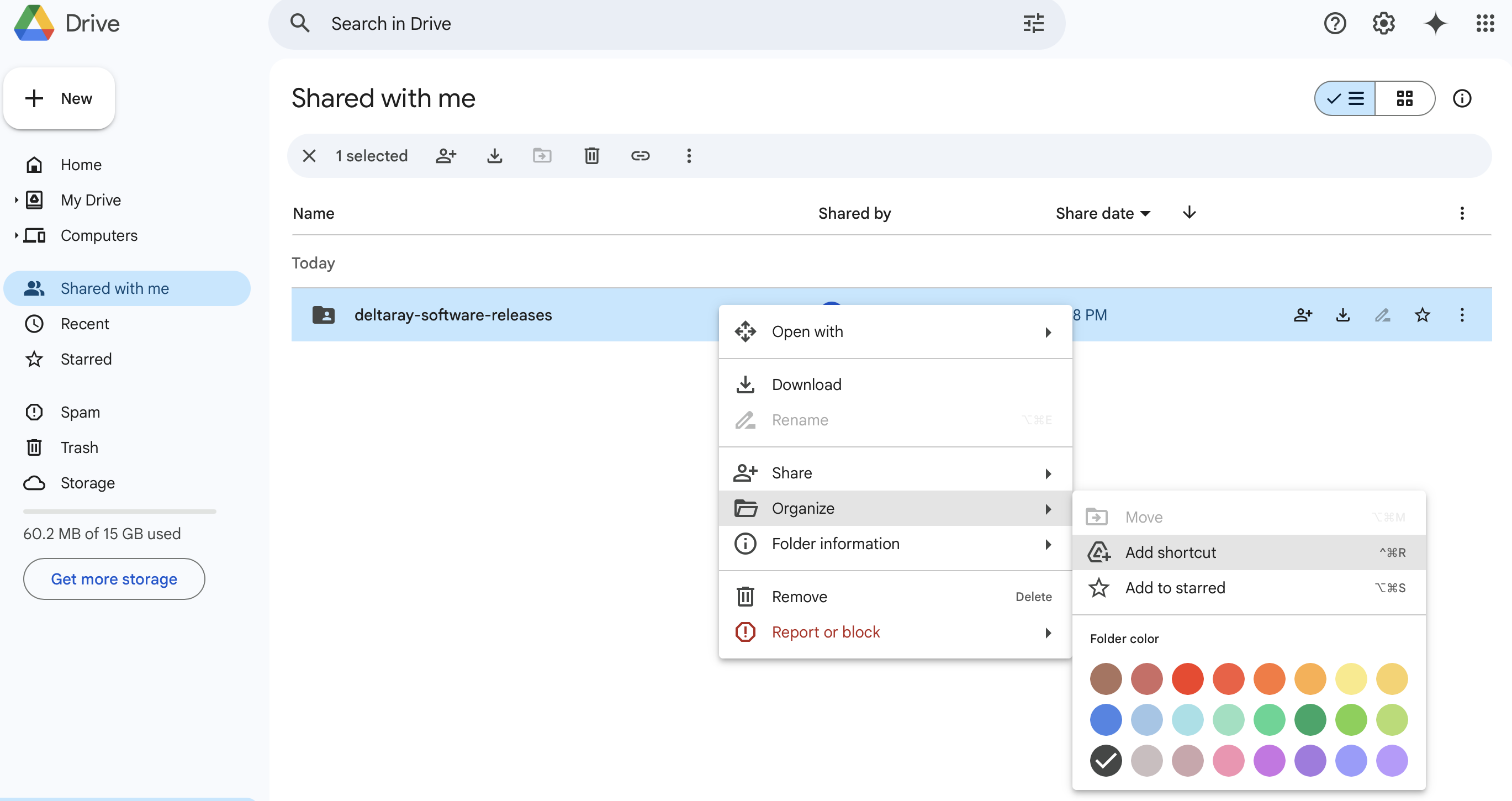The image size is (1512, 801).
Task: Expand the My Drive tree arrow
Action: coord(16,200)
